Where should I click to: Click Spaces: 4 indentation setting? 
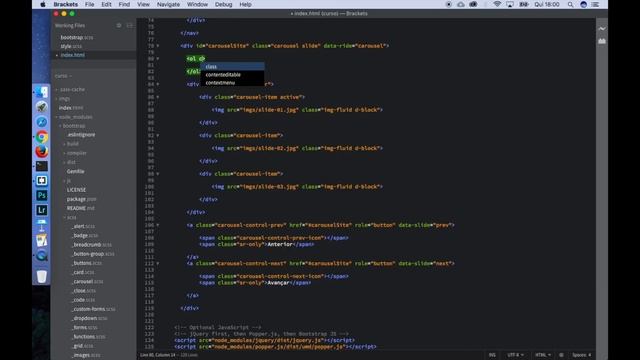point(581,355)
